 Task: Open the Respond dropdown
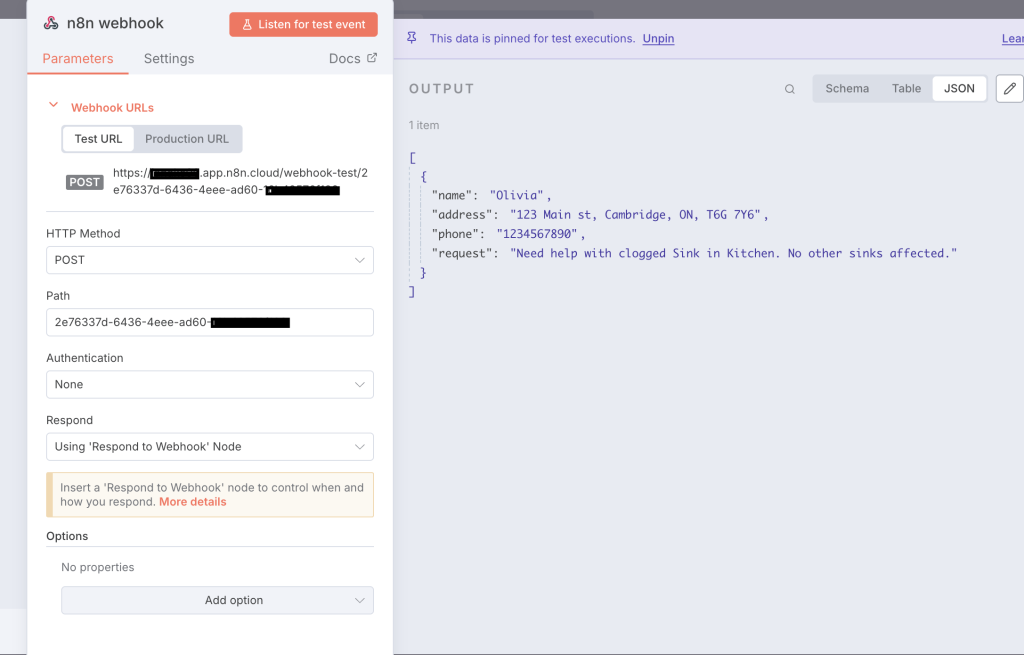210,447
